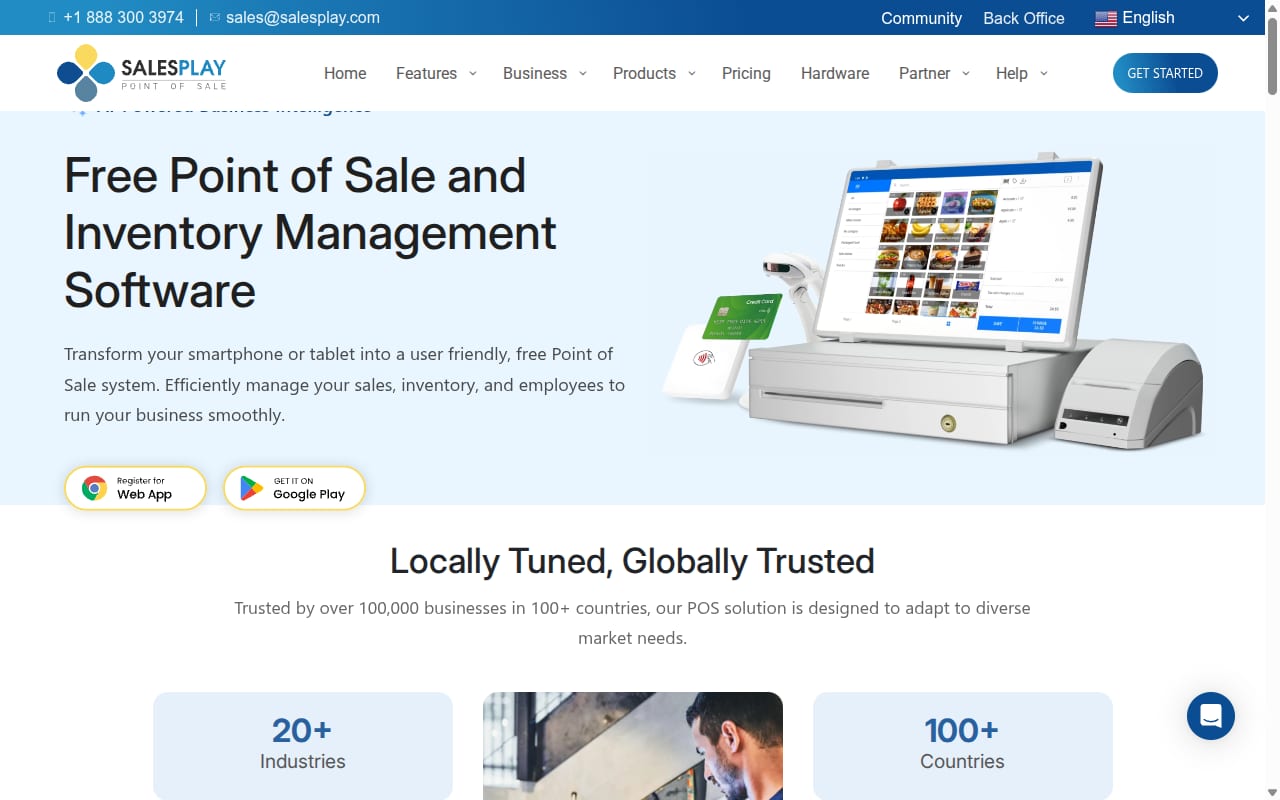Image resolution: width=1280 pixels, height=800 pixels.
Task: Click the scrollbar down arrow
Action: (x=1272, y=791)
